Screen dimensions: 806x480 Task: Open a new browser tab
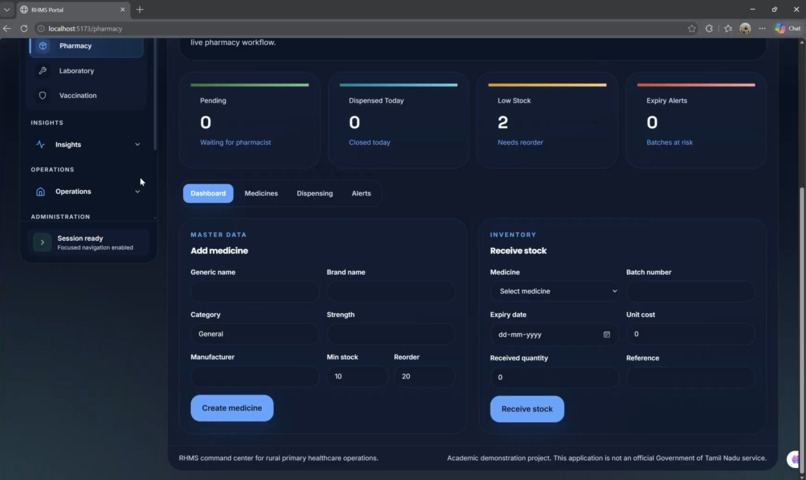click(139, 9)
